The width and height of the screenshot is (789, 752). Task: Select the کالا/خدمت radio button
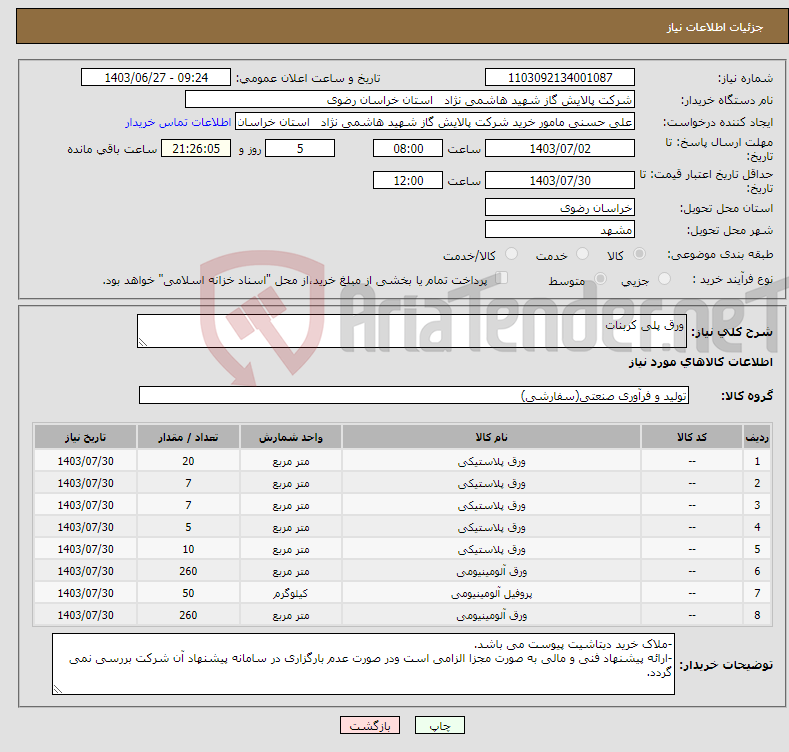(x=511, y=254)
